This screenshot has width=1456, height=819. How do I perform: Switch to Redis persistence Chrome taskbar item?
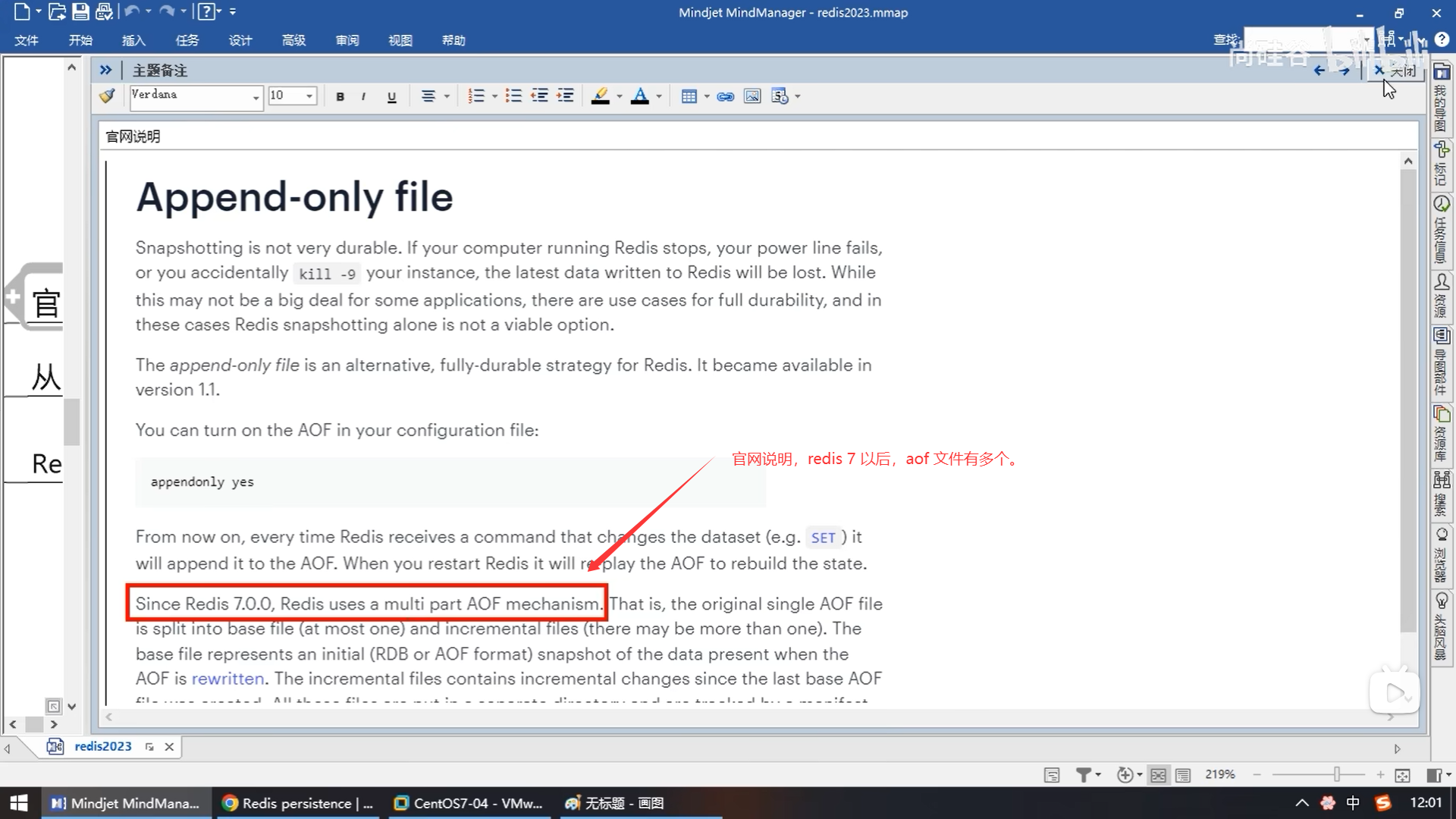[297, 803]
